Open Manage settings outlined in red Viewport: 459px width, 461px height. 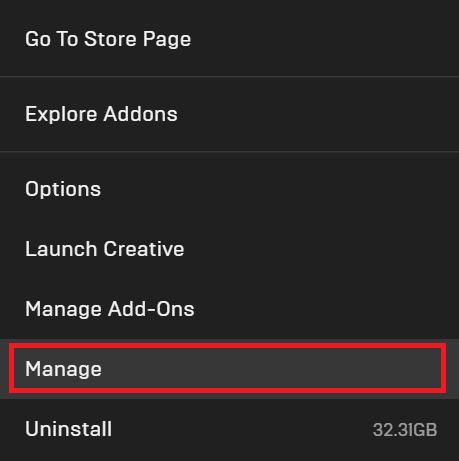pyautogui.click(x=229, y=369)
